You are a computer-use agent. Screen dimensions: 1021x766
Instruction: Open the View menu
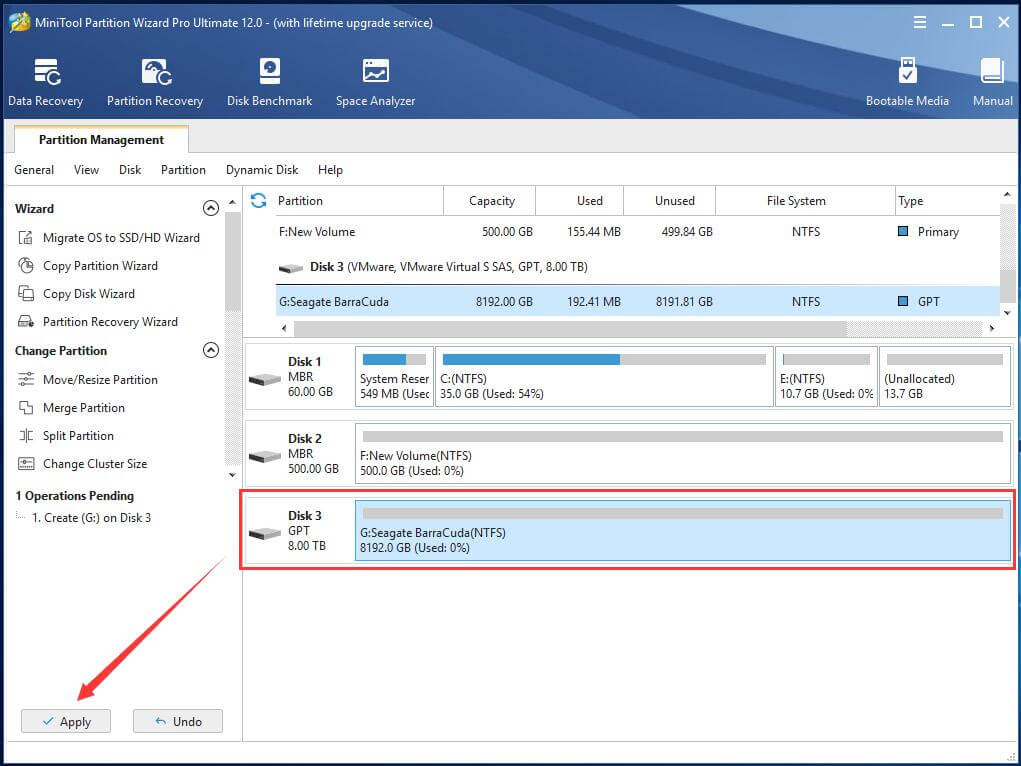point(86,170)
